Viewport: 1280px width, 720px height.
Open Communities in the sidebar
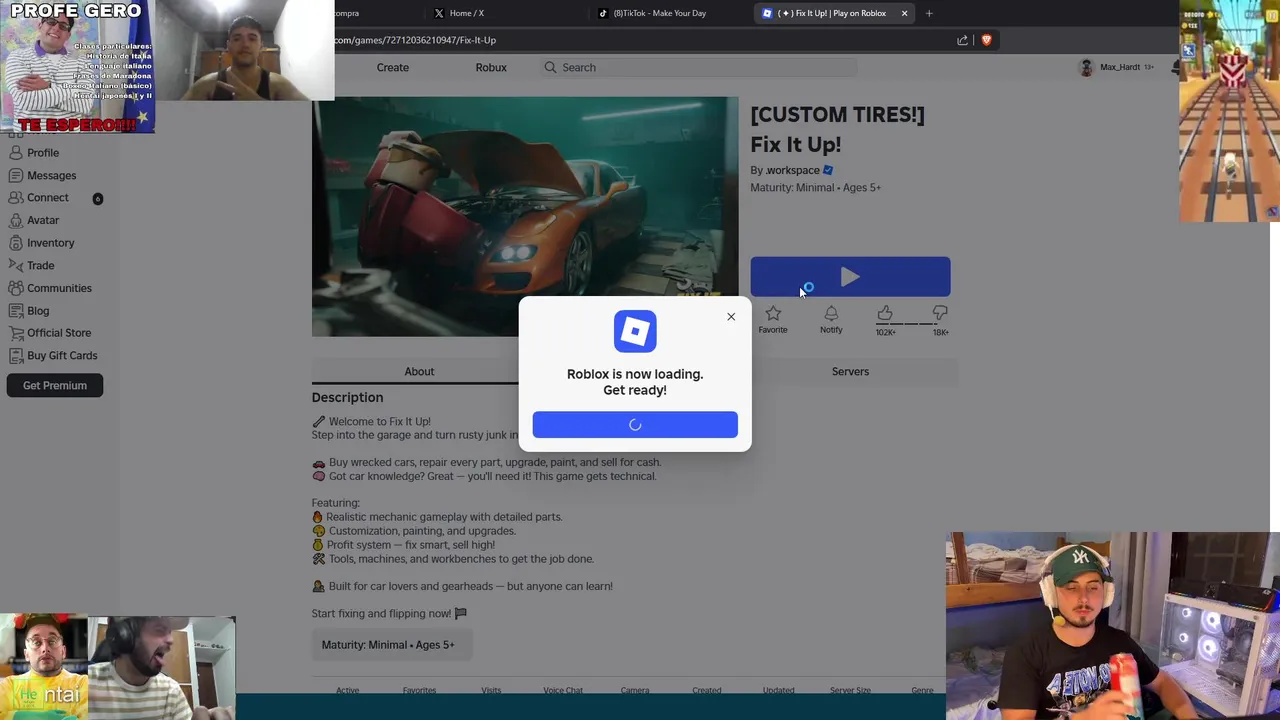59,288
